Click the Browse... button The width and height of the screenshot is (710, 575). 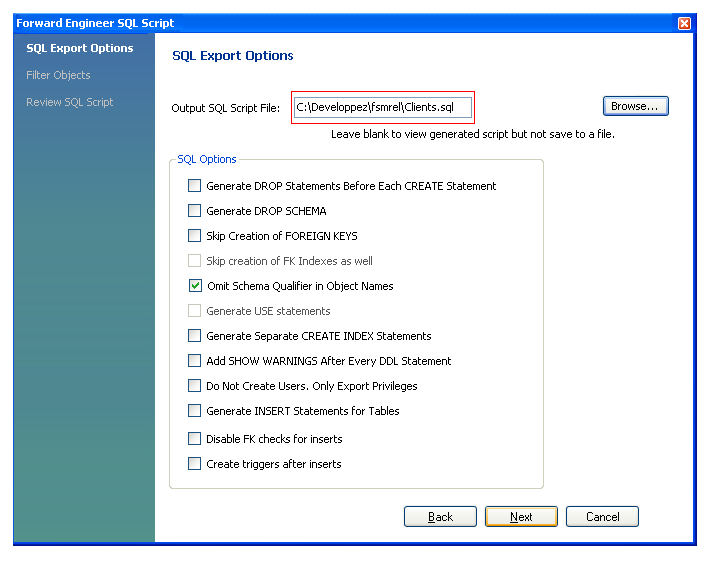[x=635, y=106]
